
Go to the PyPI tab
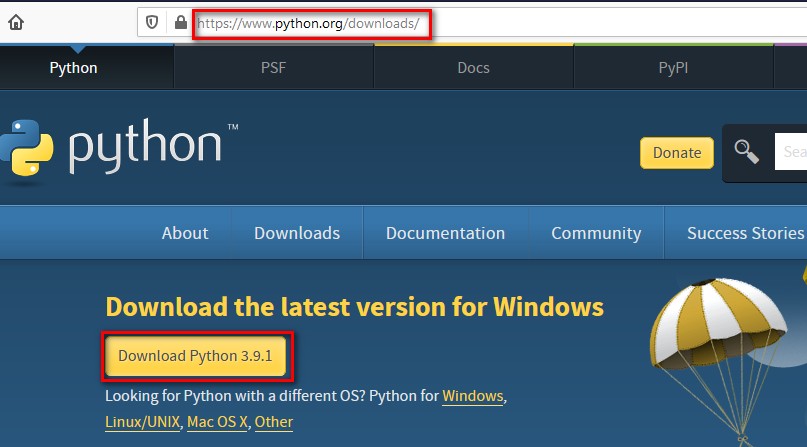pyautogui.click(x=673, y=67)
